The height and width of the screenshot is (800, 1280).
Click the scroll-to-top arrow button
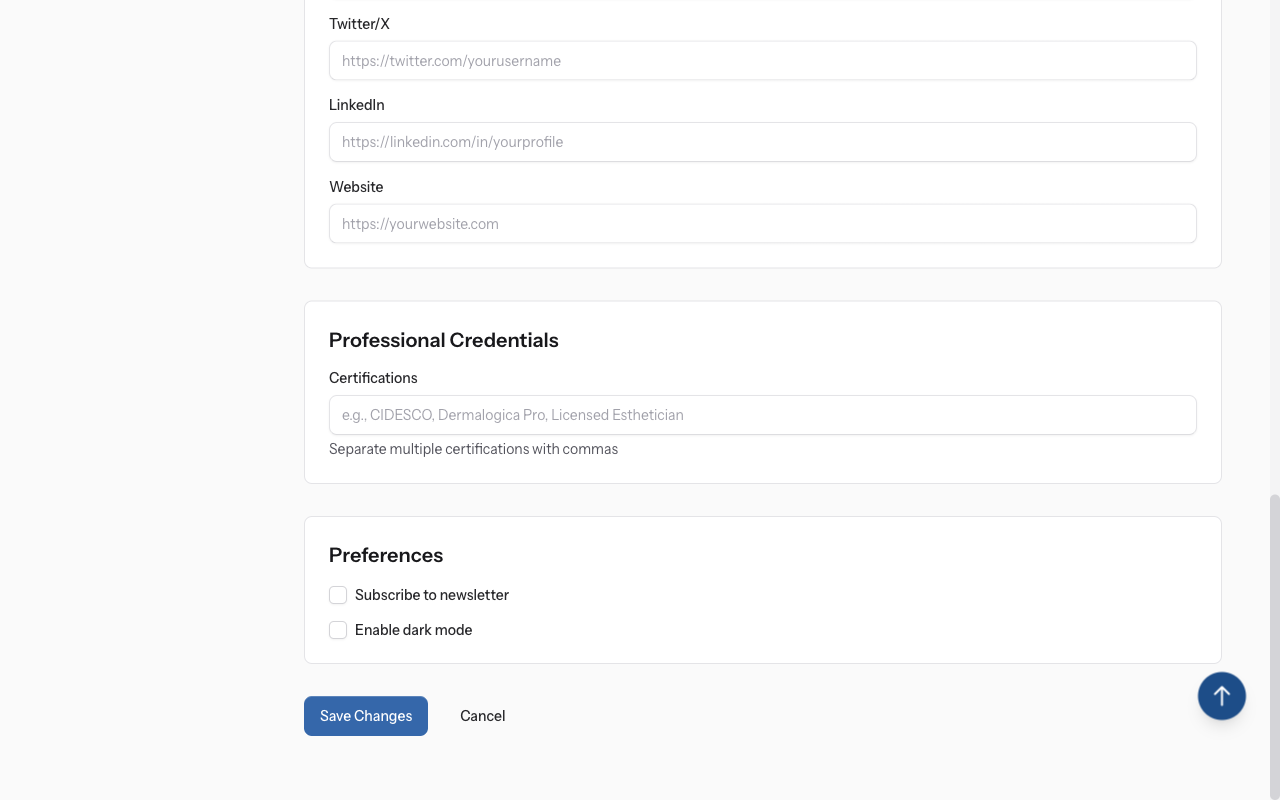1221,695
